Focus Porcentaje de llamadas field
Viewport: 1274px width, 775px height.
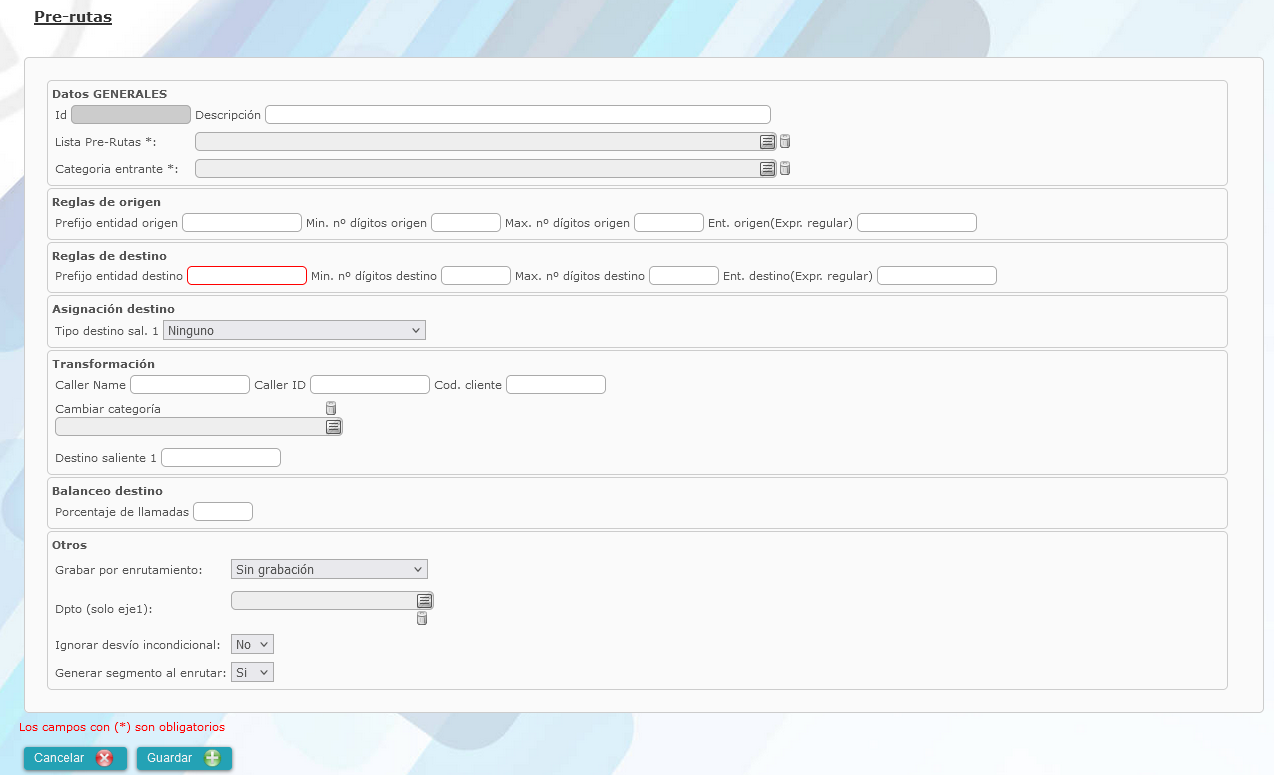pyautogui.click(x=223, y=512)
